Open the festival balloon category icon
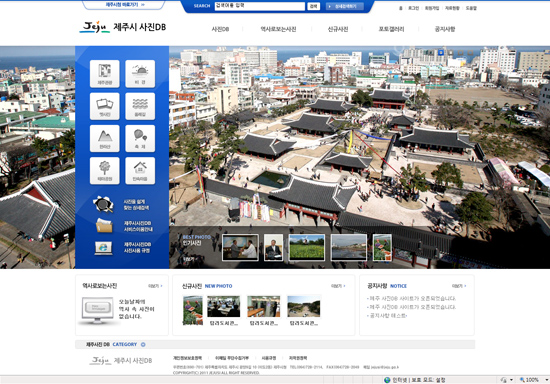The height and width of the screenshot is (384, 550). (140, 138)
